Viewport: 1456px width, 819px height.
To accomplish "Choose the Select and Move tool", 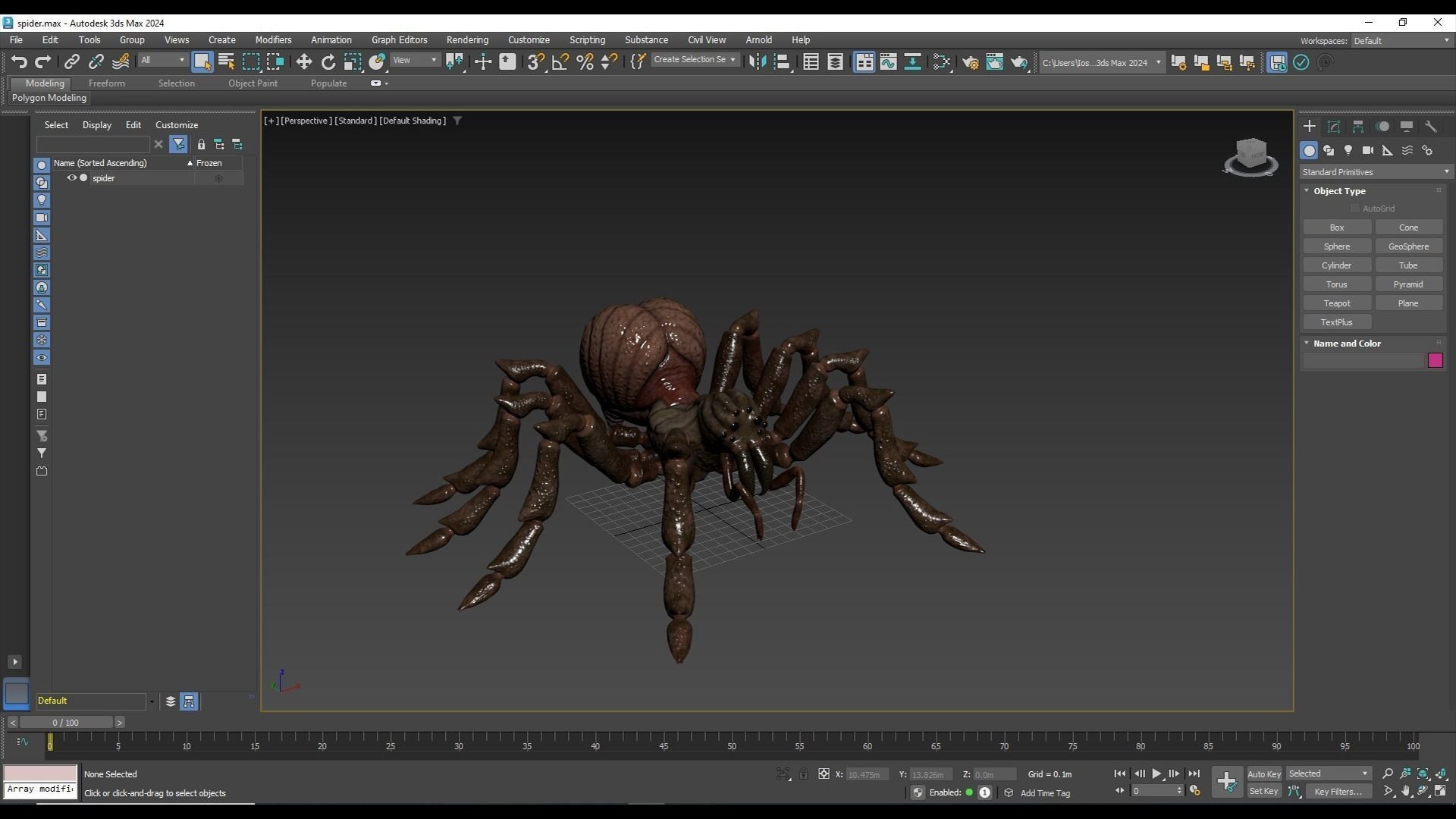I will tap(304, 62).
